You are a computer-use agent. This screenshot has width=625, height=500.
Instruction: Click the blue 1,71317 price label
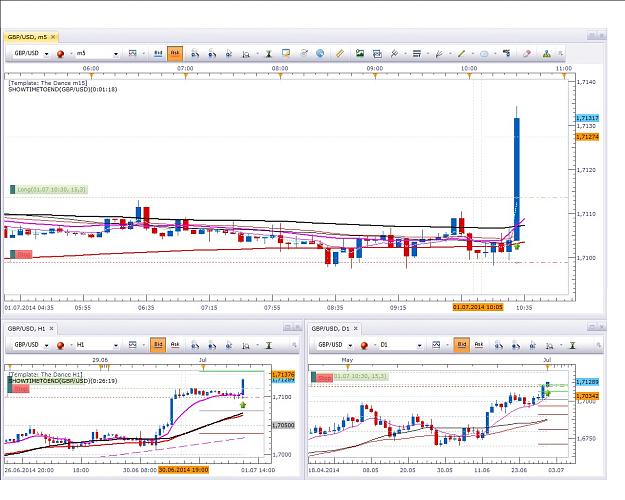pos(588,118)
